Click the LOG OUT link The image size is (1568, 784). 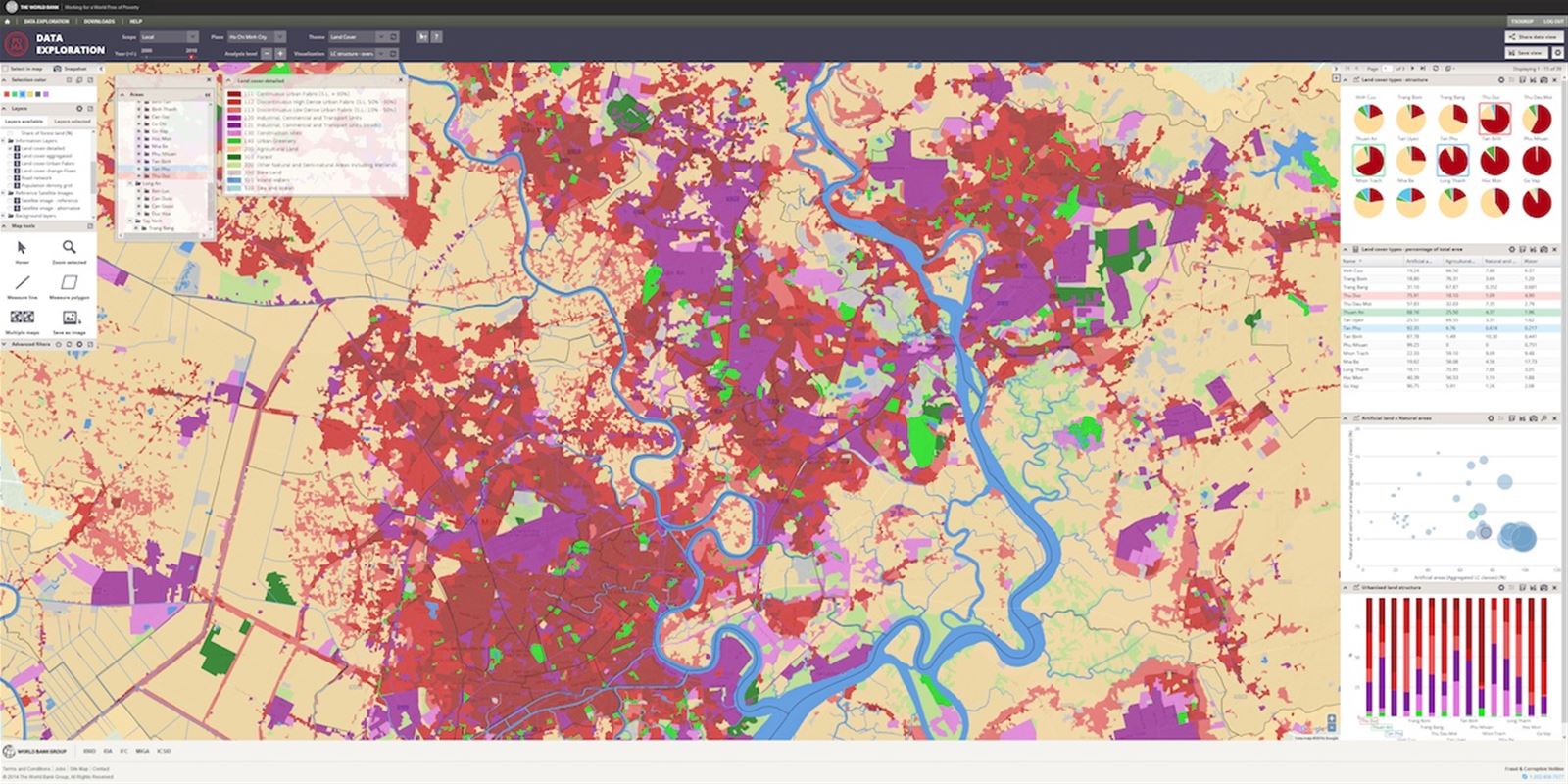(1553, 21)
